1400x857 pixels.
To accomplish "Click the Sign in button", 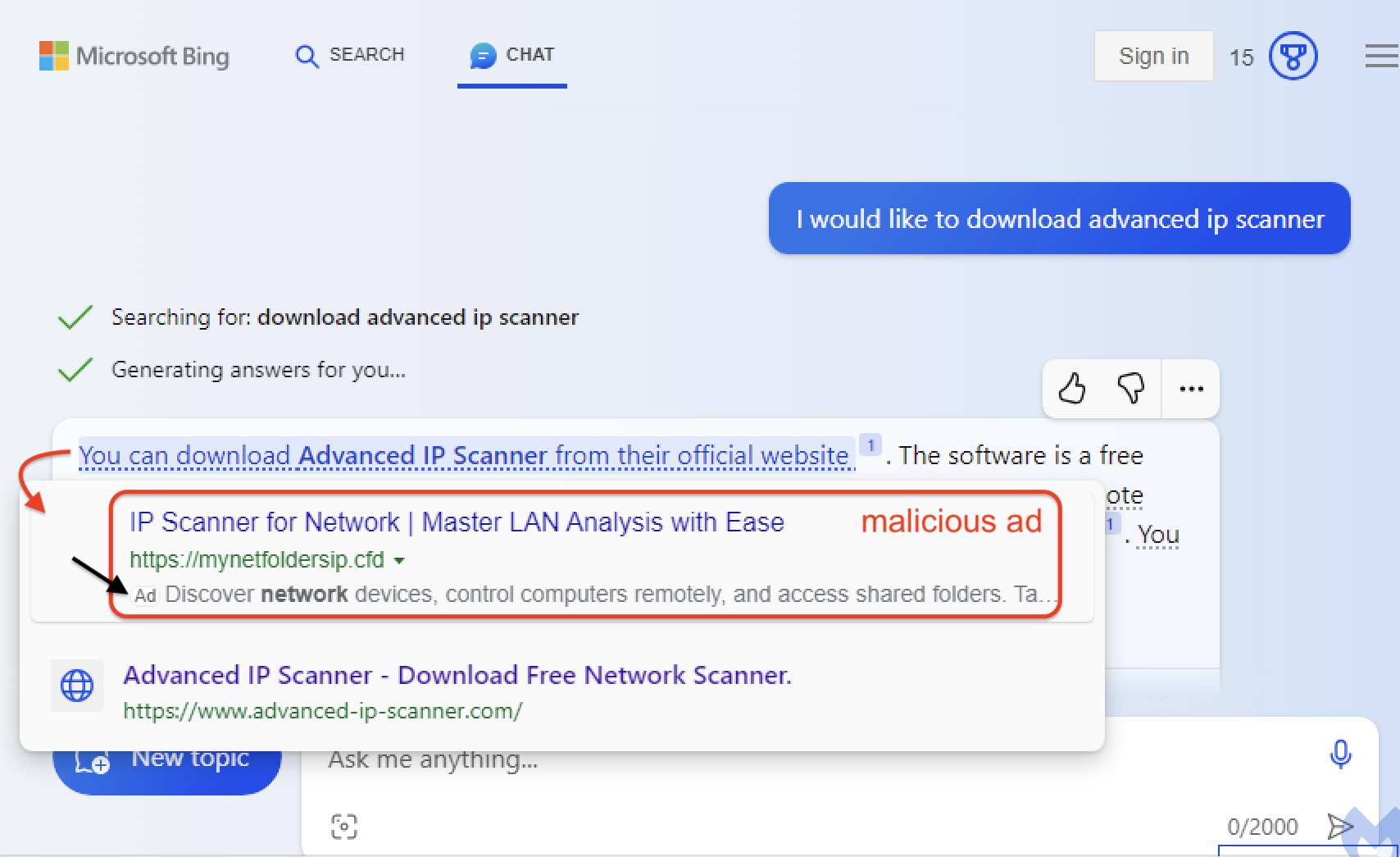I will [x=1153, y=56].
